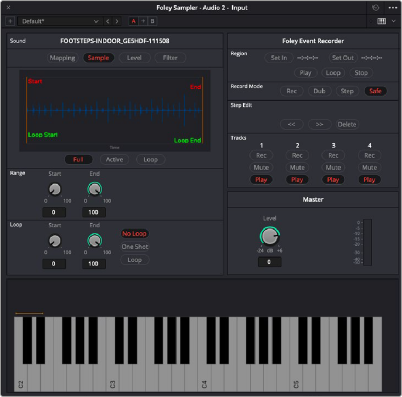
Task: Go to previous preset arrow
Action: pyautogui.click(x=107, y=21)
